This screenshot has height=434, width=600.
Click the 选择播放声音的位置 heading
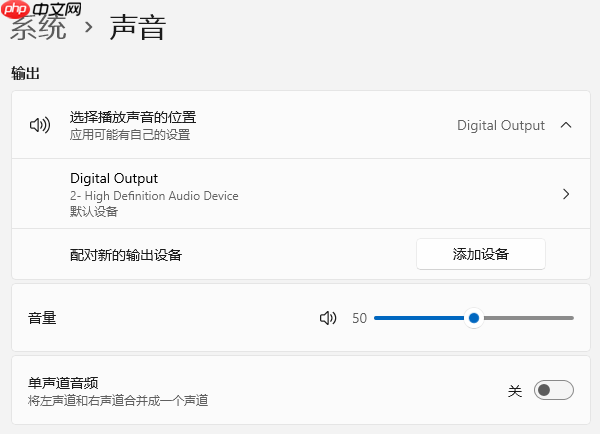tap(133, 117)
